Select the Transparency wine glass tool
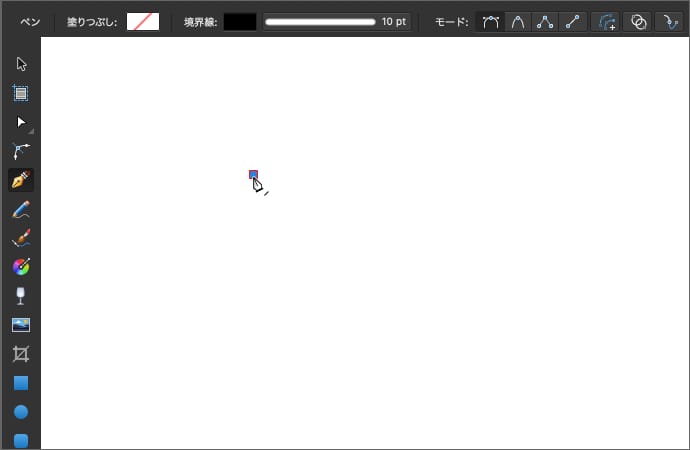Viewport: 690px width, 450px height. pyautogui.click(x=21, y=296)
